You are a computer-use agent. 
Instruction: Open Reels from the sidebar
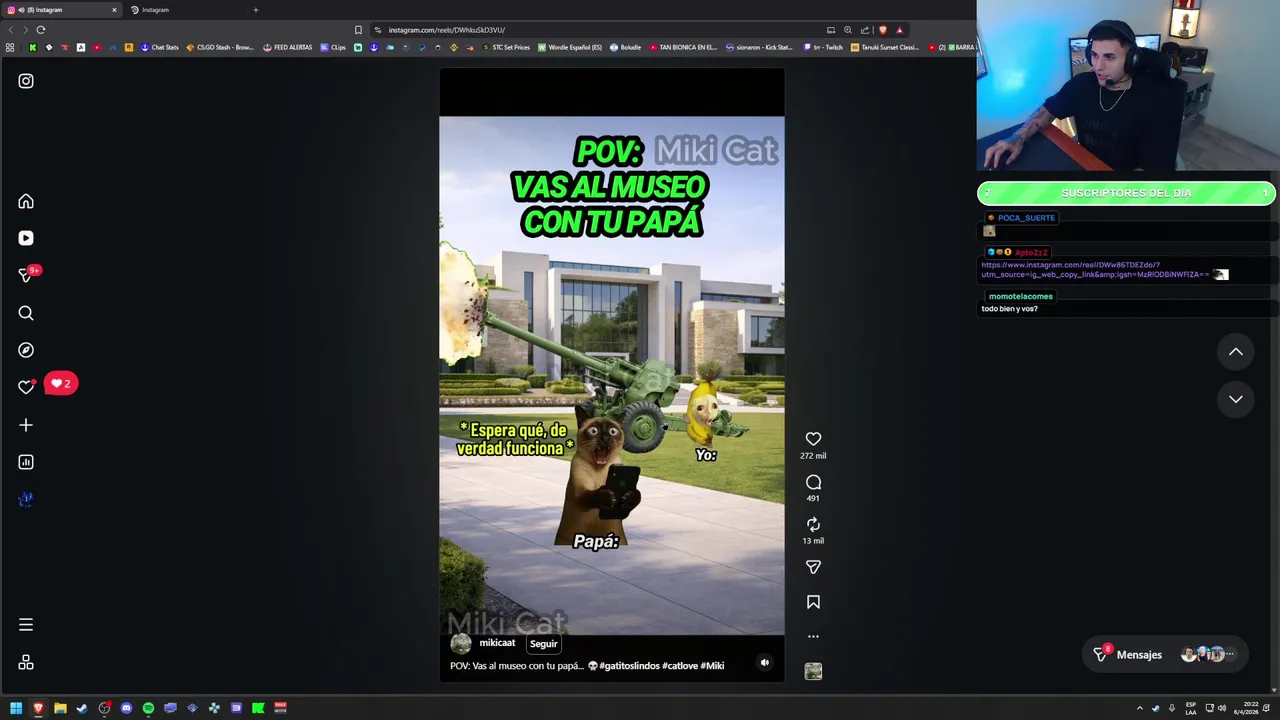point(26,238)
